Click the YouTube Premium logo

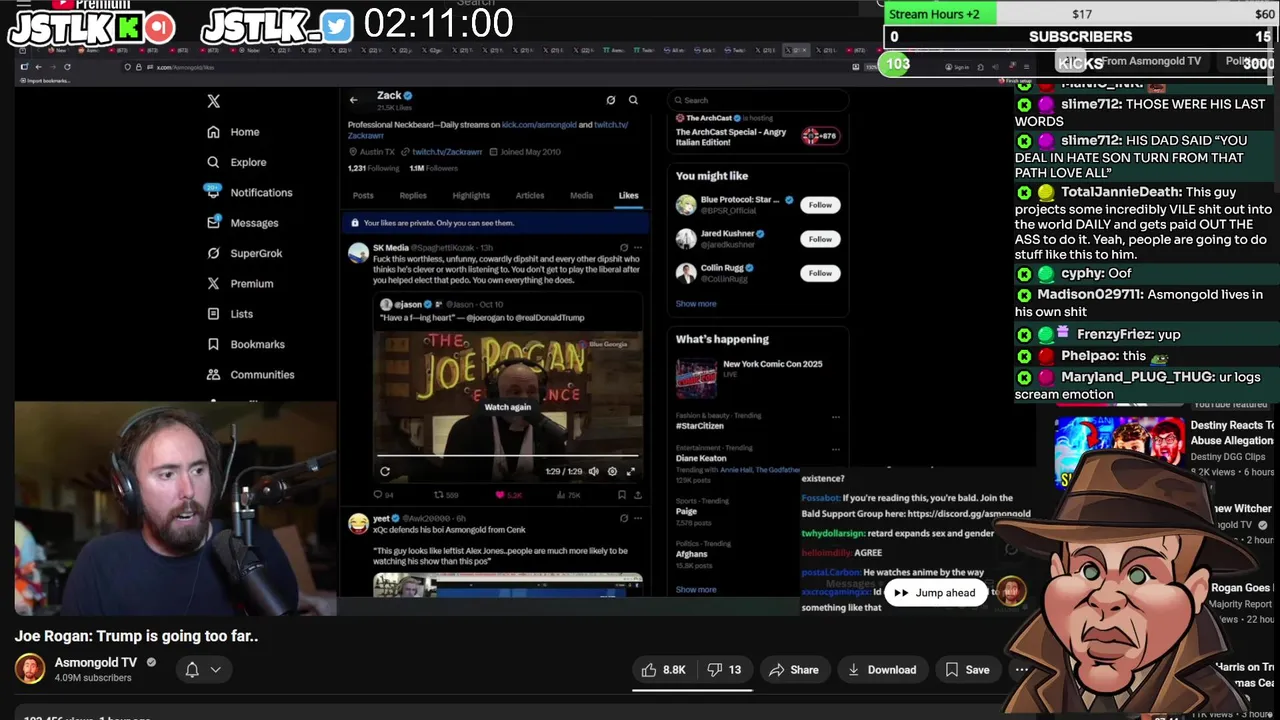[92, 5]
